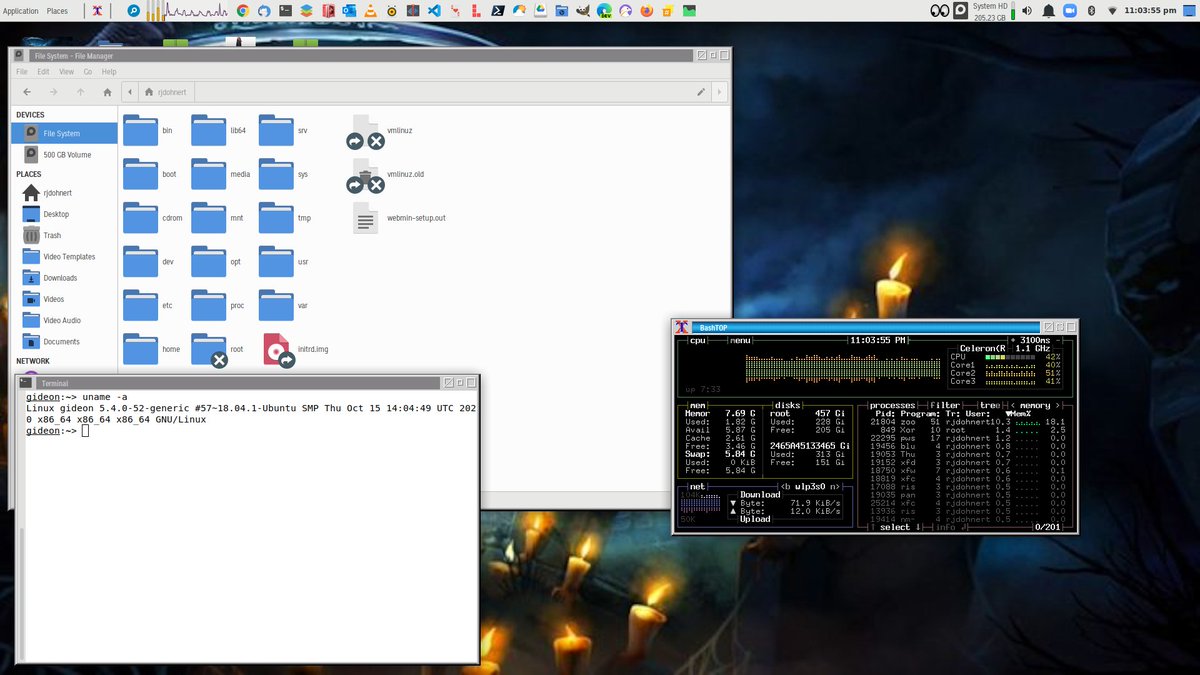This screenshot has width=1200, height=675.
Task: Go back in the File Manager toolbar
Action: tap(27, 91)
